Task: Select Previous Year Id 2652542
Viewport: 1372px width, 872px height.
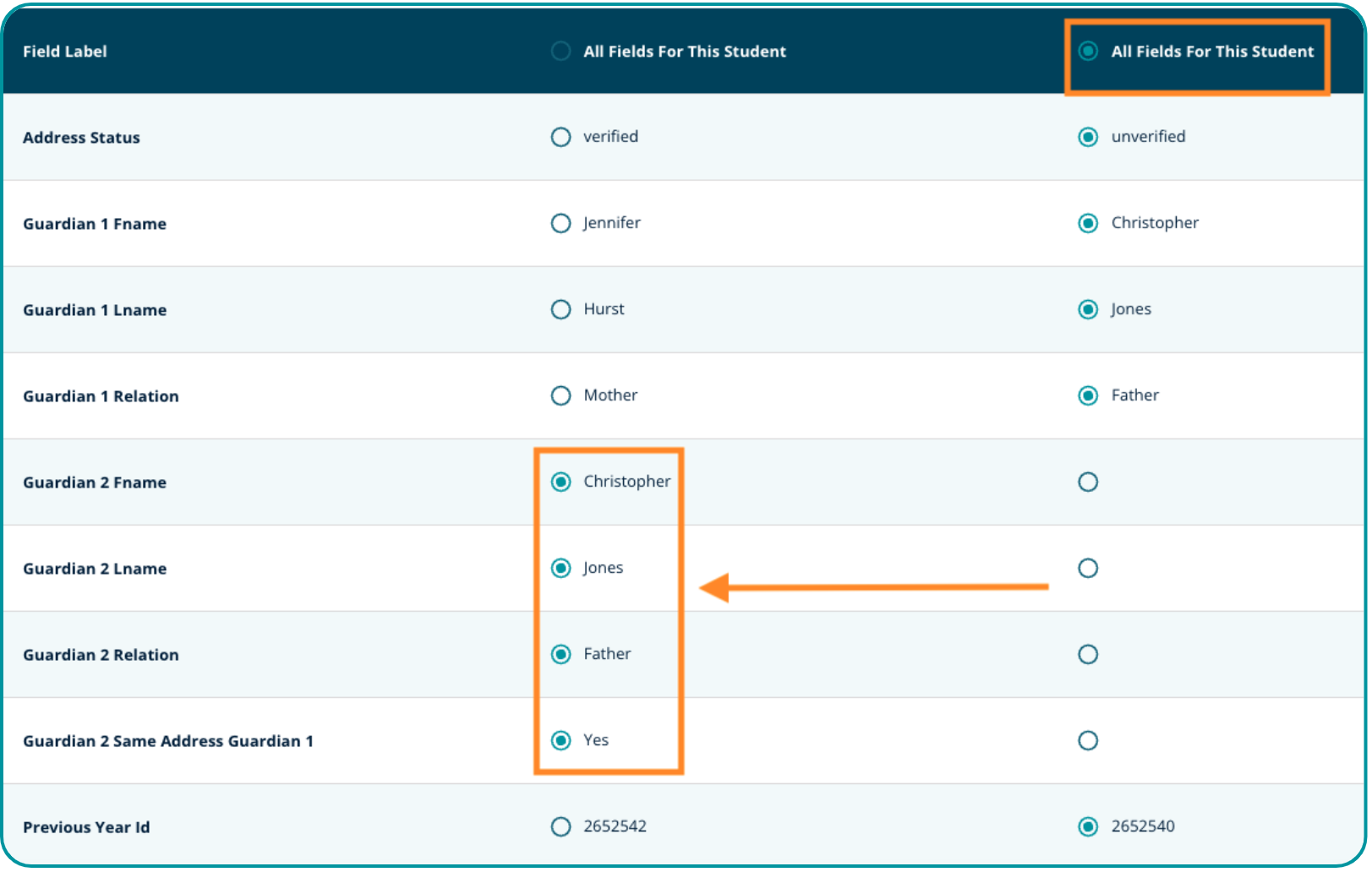Action: pyautogui.click(x=560, y=826)
